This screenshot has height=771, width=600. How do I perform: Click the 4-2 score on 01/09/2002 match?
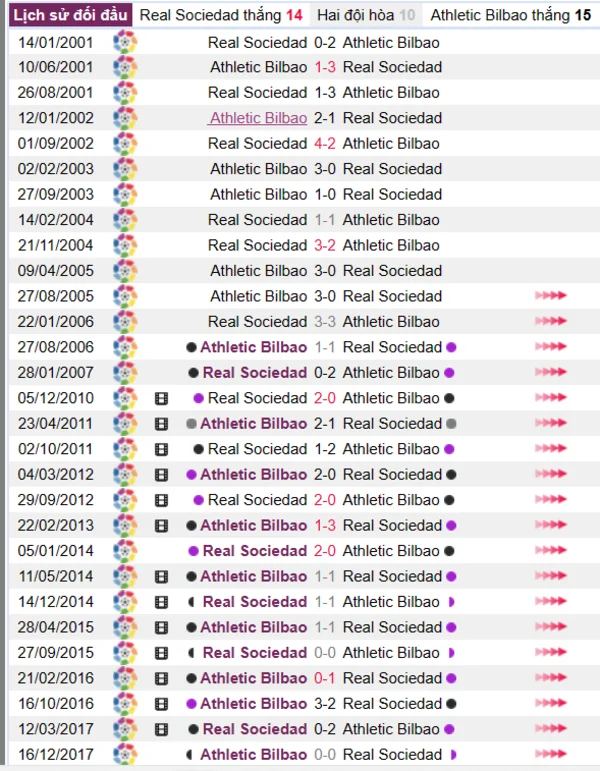[325, 143]
